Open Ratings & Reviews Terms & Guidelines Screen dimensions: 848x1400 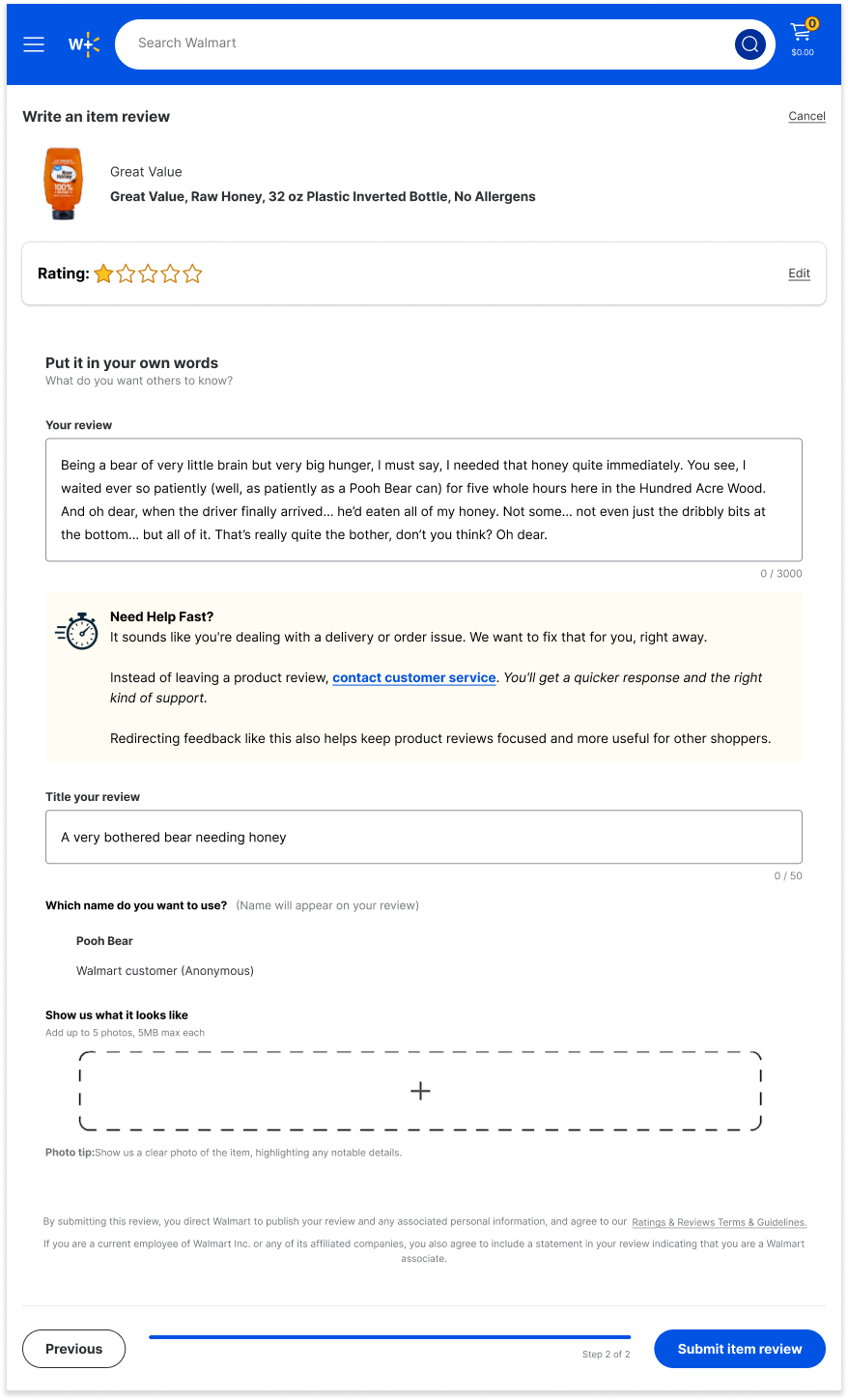point(719,1222)
